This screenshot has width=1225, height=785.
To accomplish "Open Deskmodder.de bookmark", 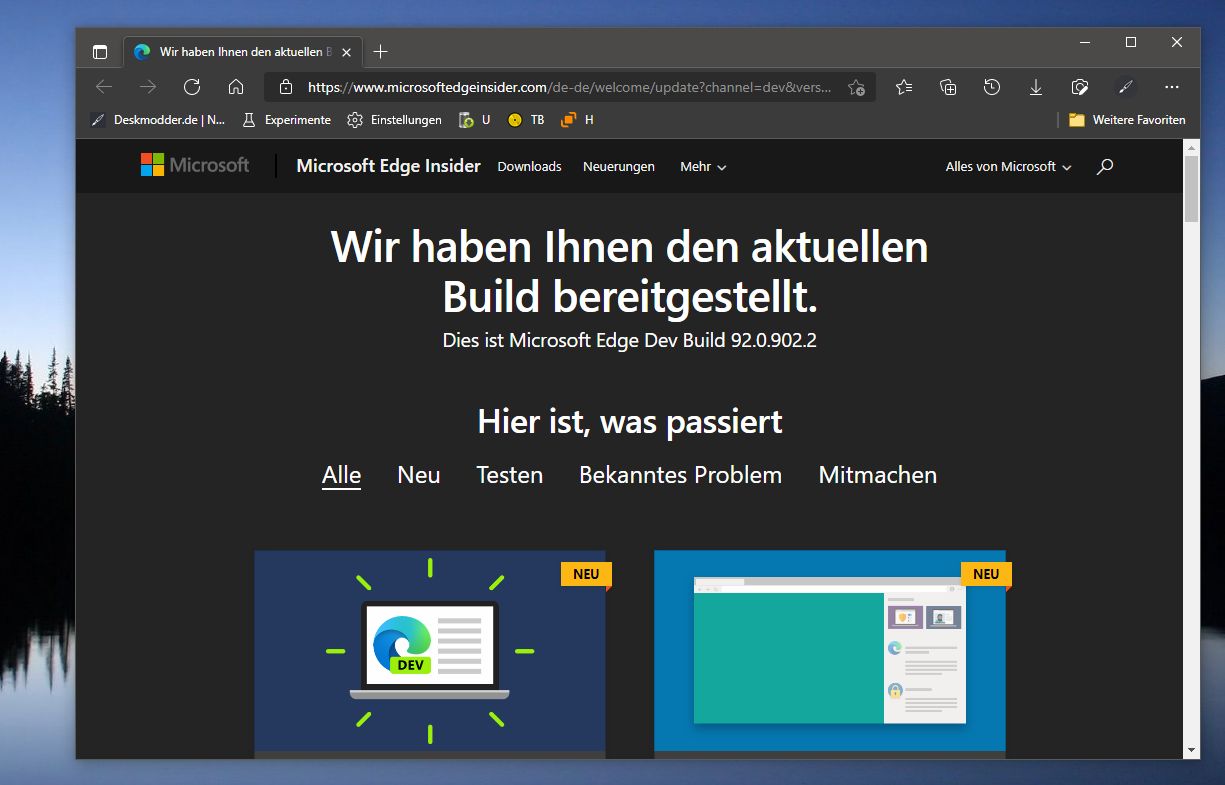I will pyautogui.click(x=158, y=120).
